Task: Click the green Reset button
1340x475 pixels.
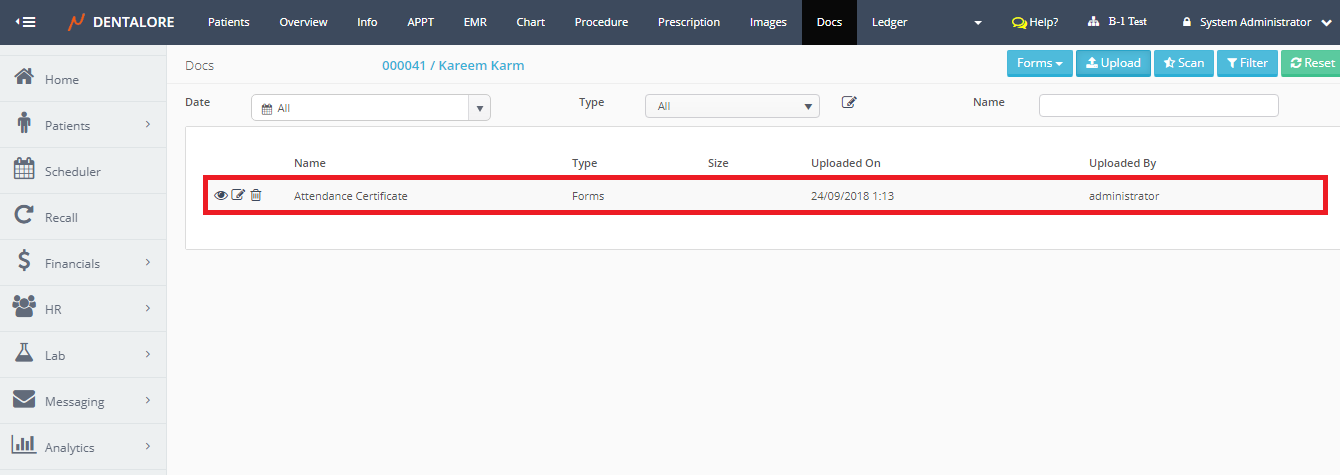Action: click(1311, 63)
